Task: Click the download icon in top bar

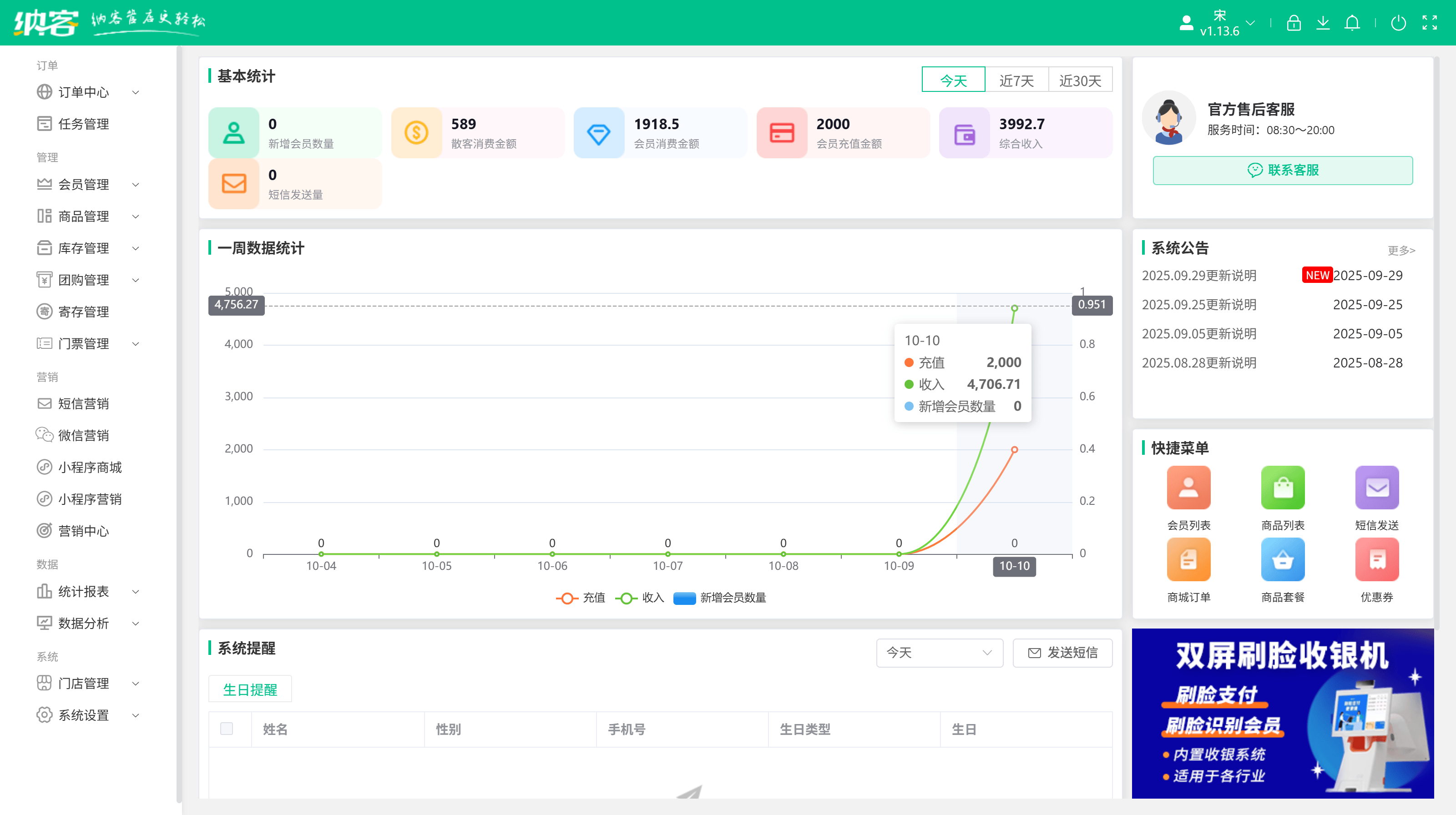Action: [x=1323, y=23]
